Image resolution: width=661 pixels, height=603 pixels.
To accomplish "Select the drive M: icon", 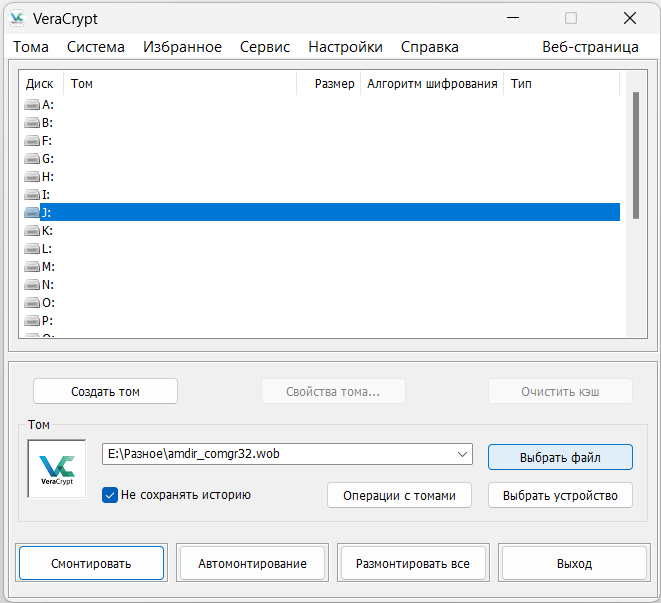I will [x=32, y=267].
